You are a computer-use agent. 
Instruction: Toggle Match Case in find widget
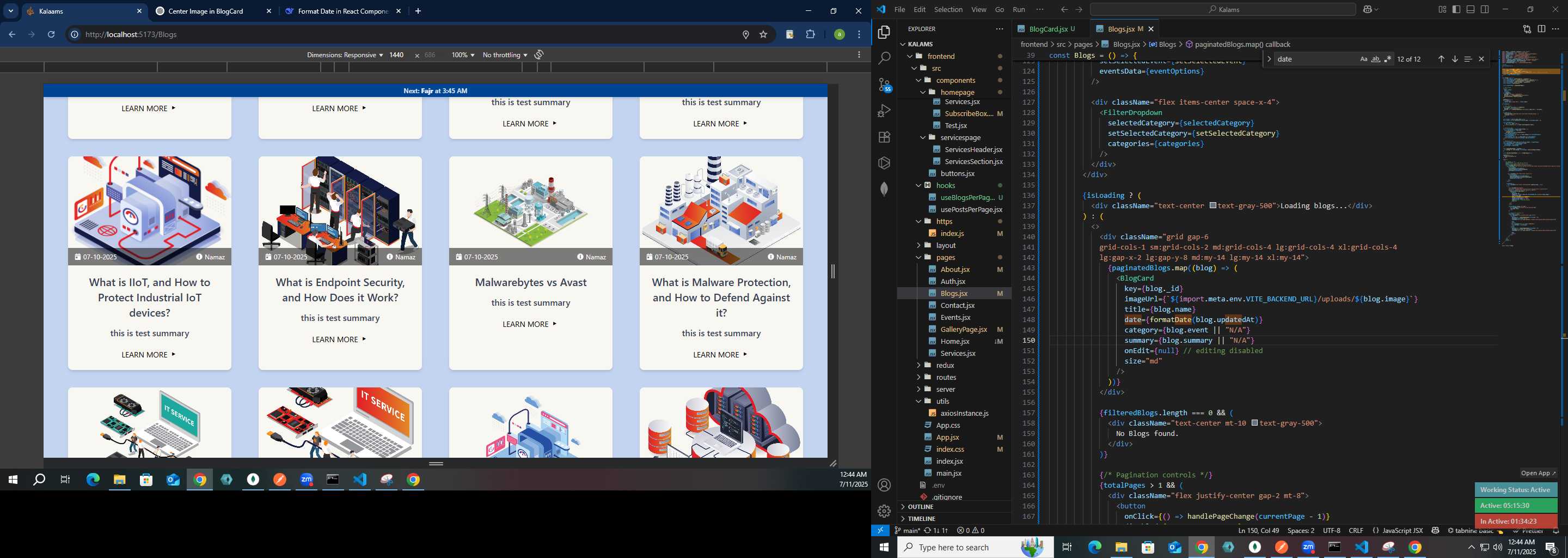pyautogui.click(x=1363, y=59)
